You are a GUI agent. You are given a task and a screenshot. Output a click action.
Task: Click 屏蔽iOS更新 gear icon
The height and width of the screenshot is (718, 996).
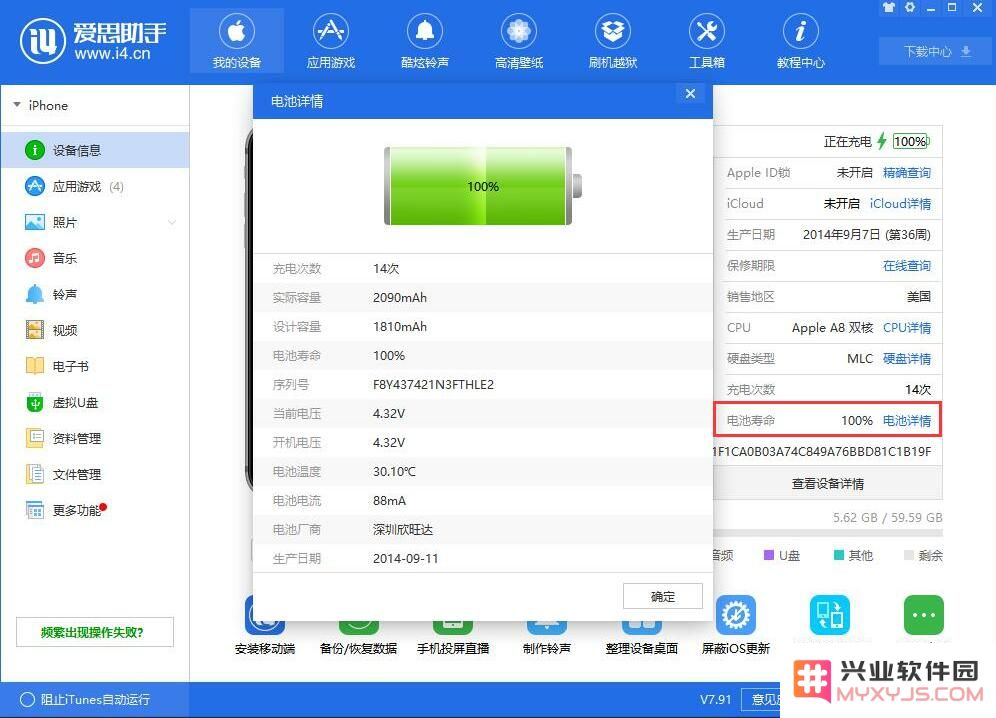(736, 615)
